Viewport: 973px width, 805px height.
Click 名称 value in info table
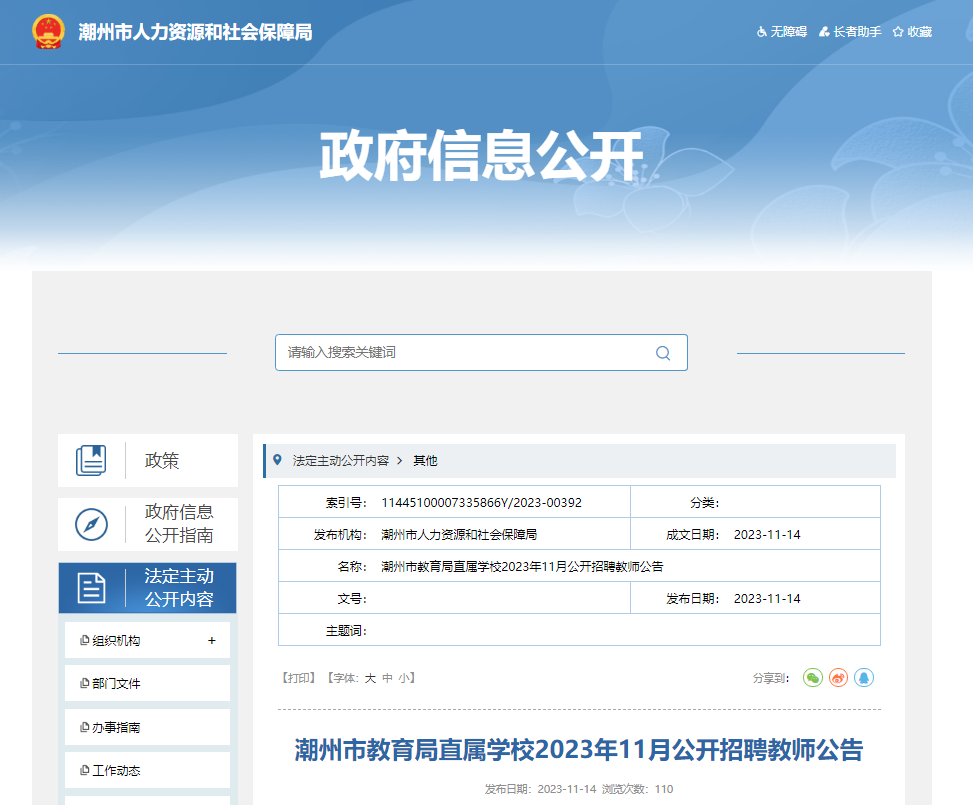point(522,567)
